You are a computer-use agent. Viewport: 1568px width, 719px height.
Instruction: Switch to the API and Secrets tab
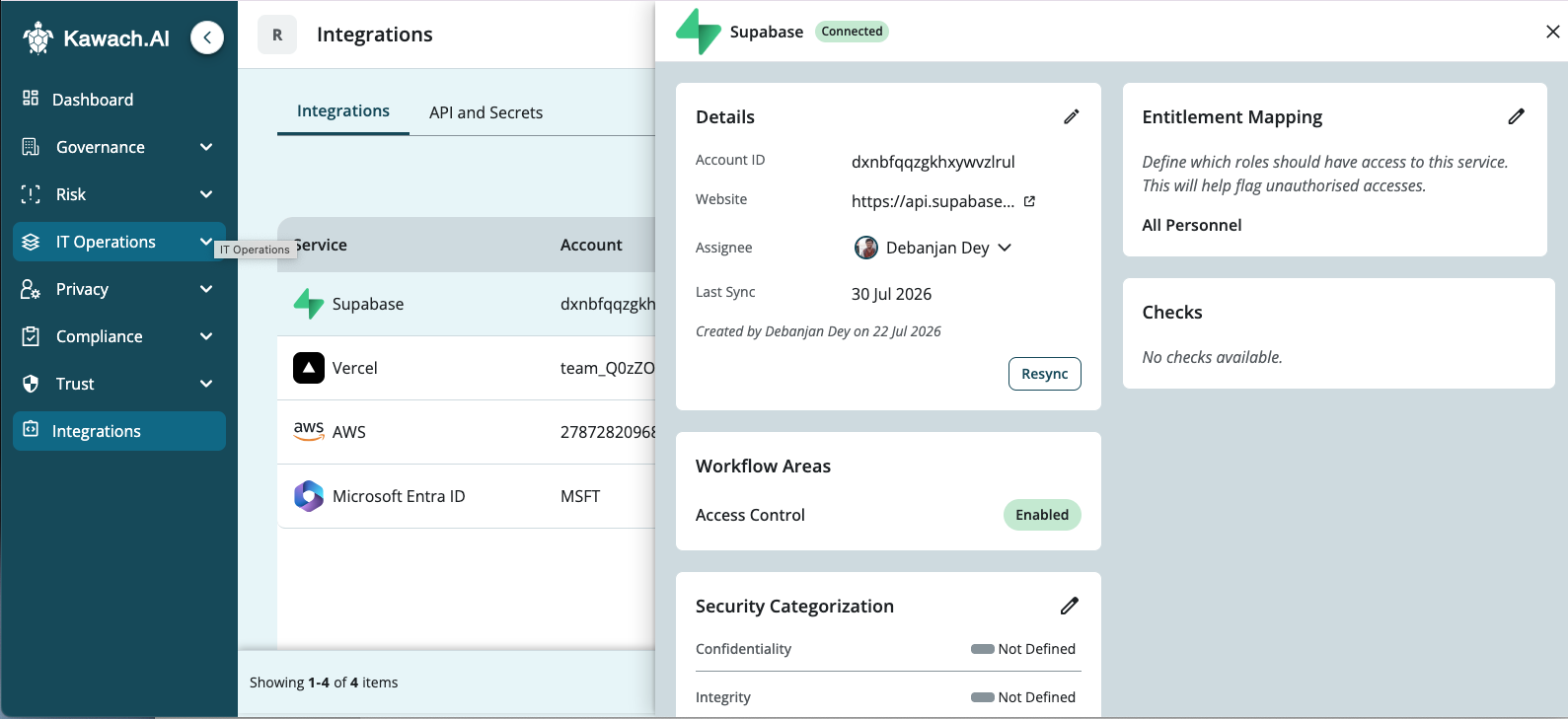pos(485,112)
